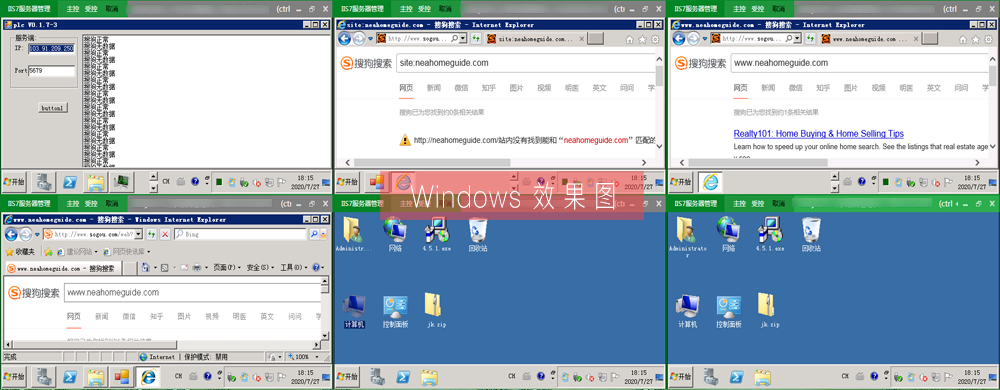This screenshot has height=390, width=1000.
Task: Open 回收站 on desktop with highlighted 计算机
Action: (x=478, y=235)
